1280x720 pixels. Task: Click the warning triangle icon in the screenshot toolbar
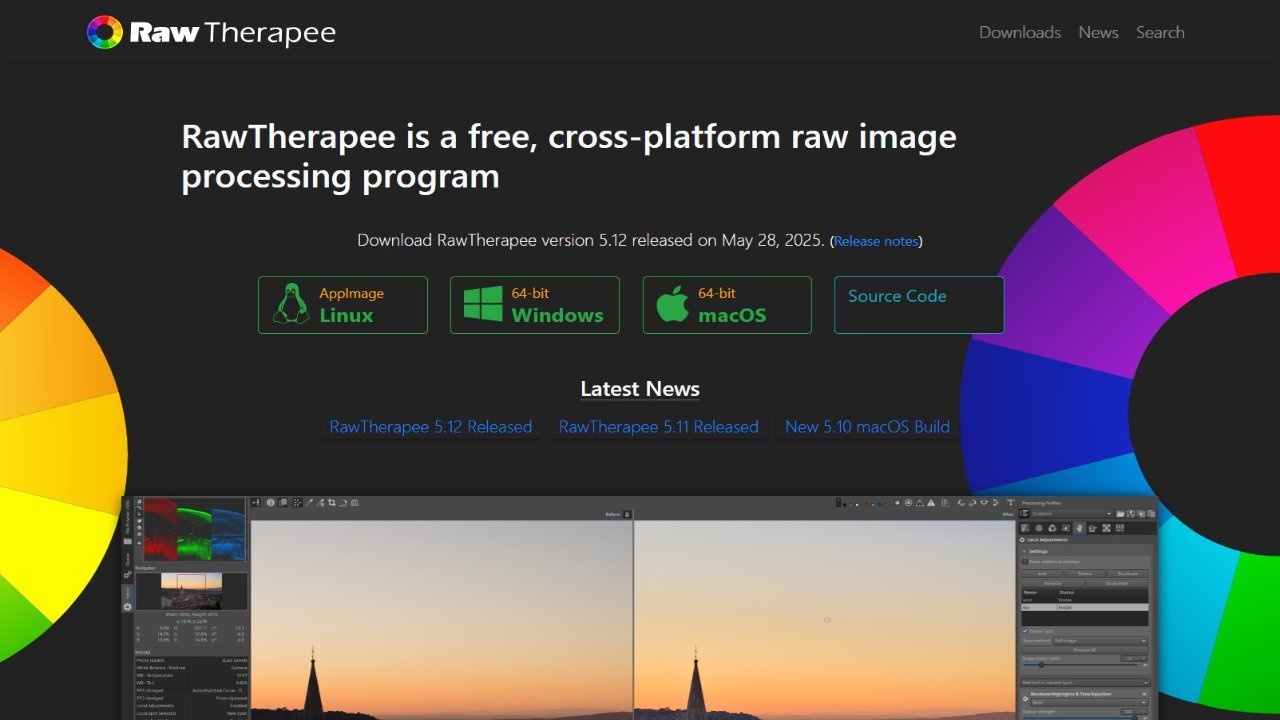(x=931, y=503)
